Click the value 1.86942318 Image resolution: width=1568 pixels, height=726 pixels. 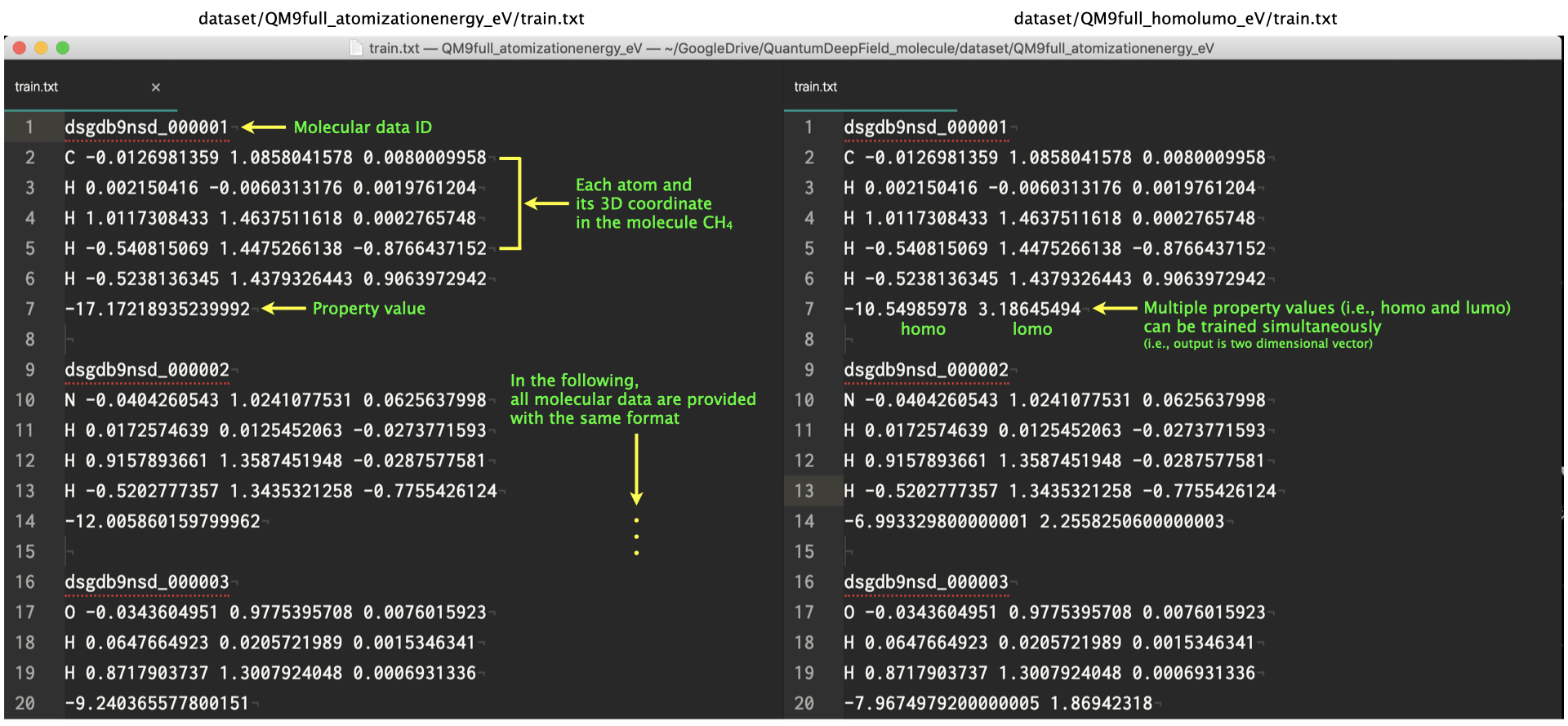click(1101, 704)
